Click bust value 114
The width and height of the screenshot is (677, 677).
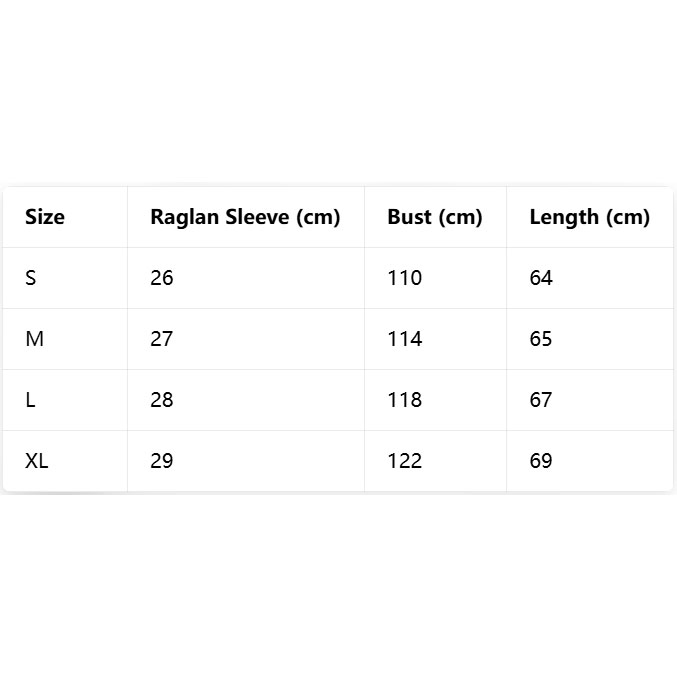tap(405, 339)
